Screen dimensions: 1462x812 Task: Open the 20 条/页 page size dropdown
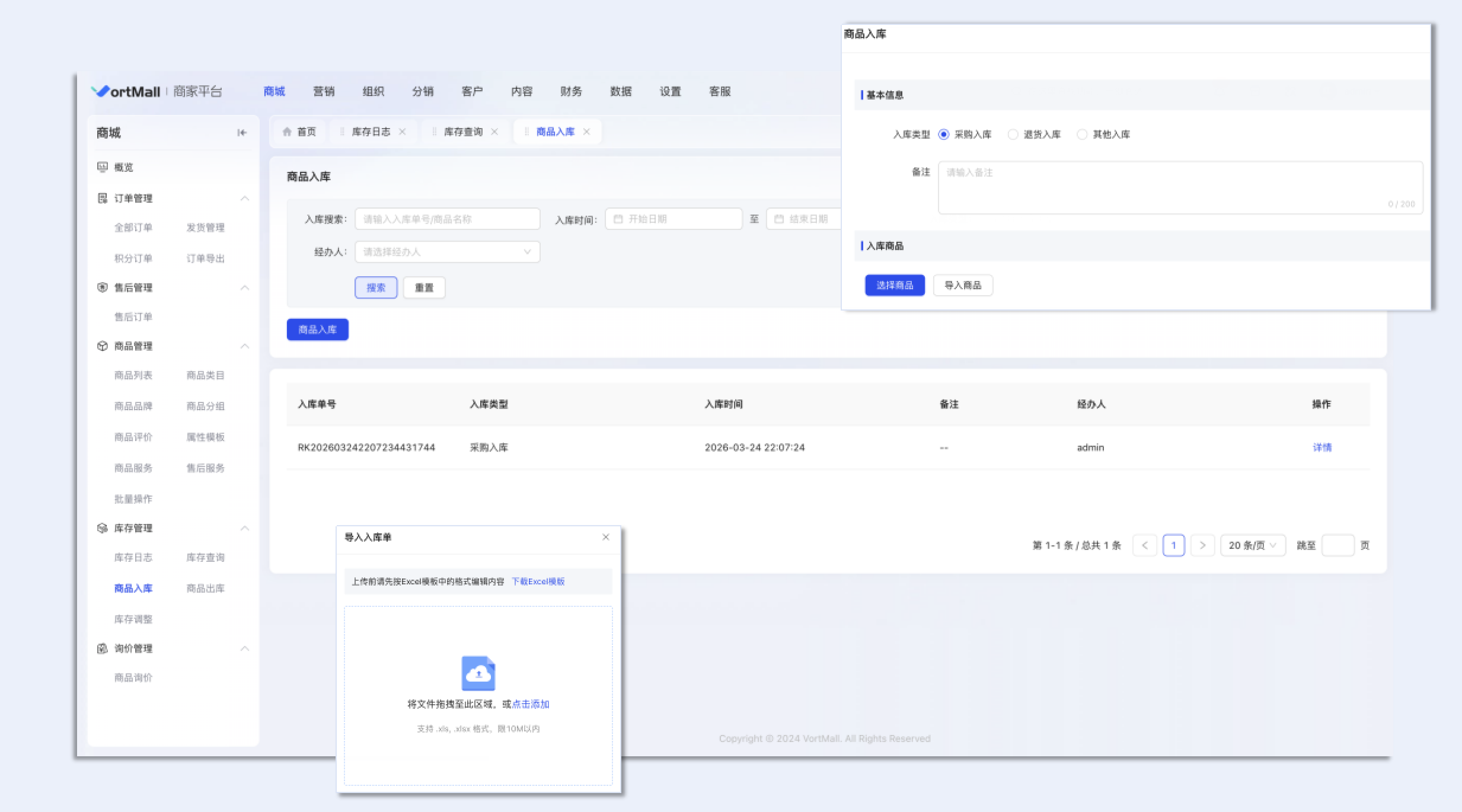(1252, 545)
